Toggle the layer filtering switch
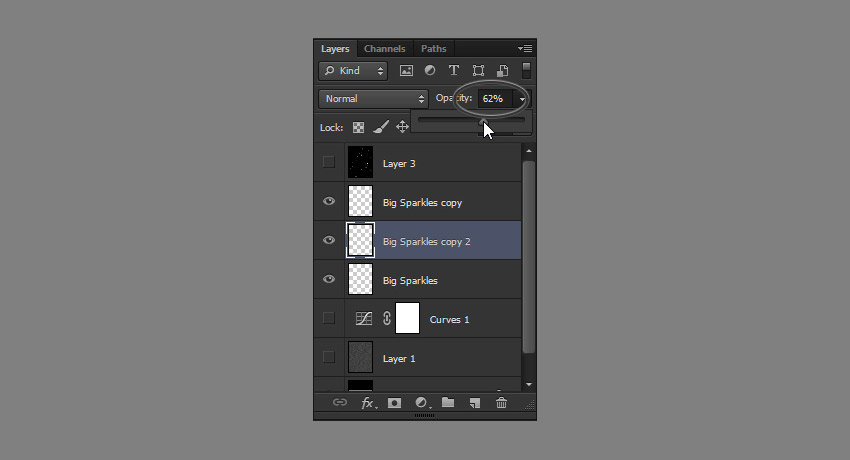This screenshot has width=850, height=460. tap(526, 70)
